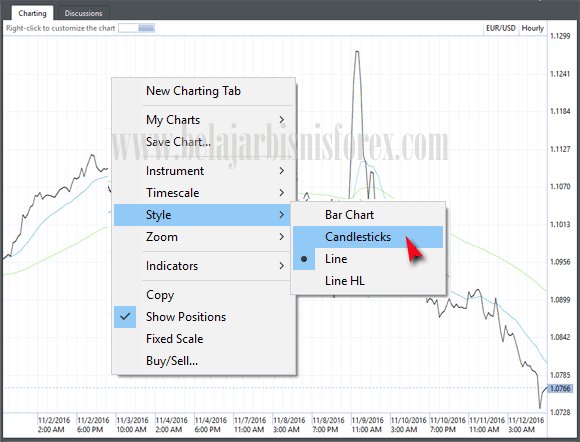Click the 11/8/2016 7:00 PM time label
The width and height of the screenshot is (580, 442).
328,425
